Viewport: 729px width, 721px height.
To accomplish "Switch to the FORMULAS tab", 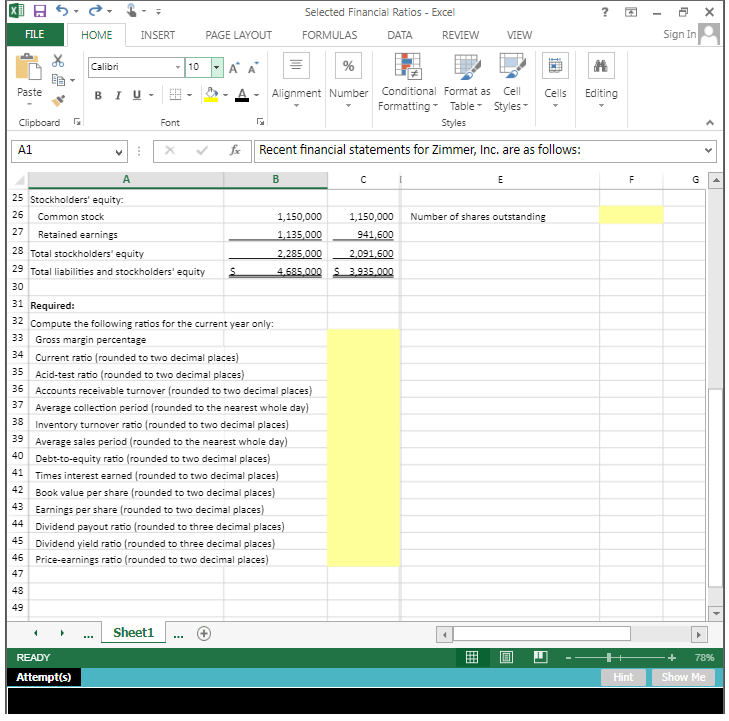I will point(329,35).
